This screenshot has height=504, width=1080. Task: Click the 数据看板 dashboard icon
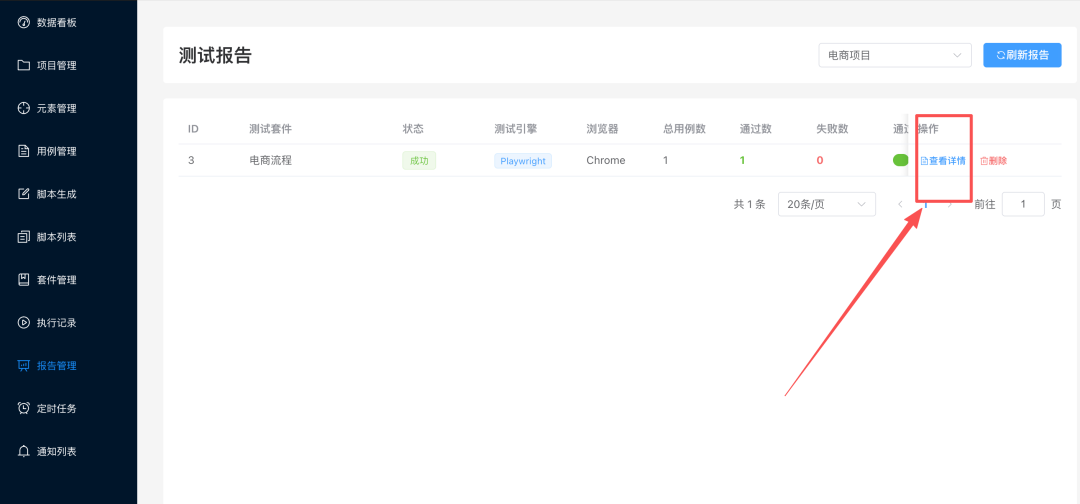pos(23,23)
